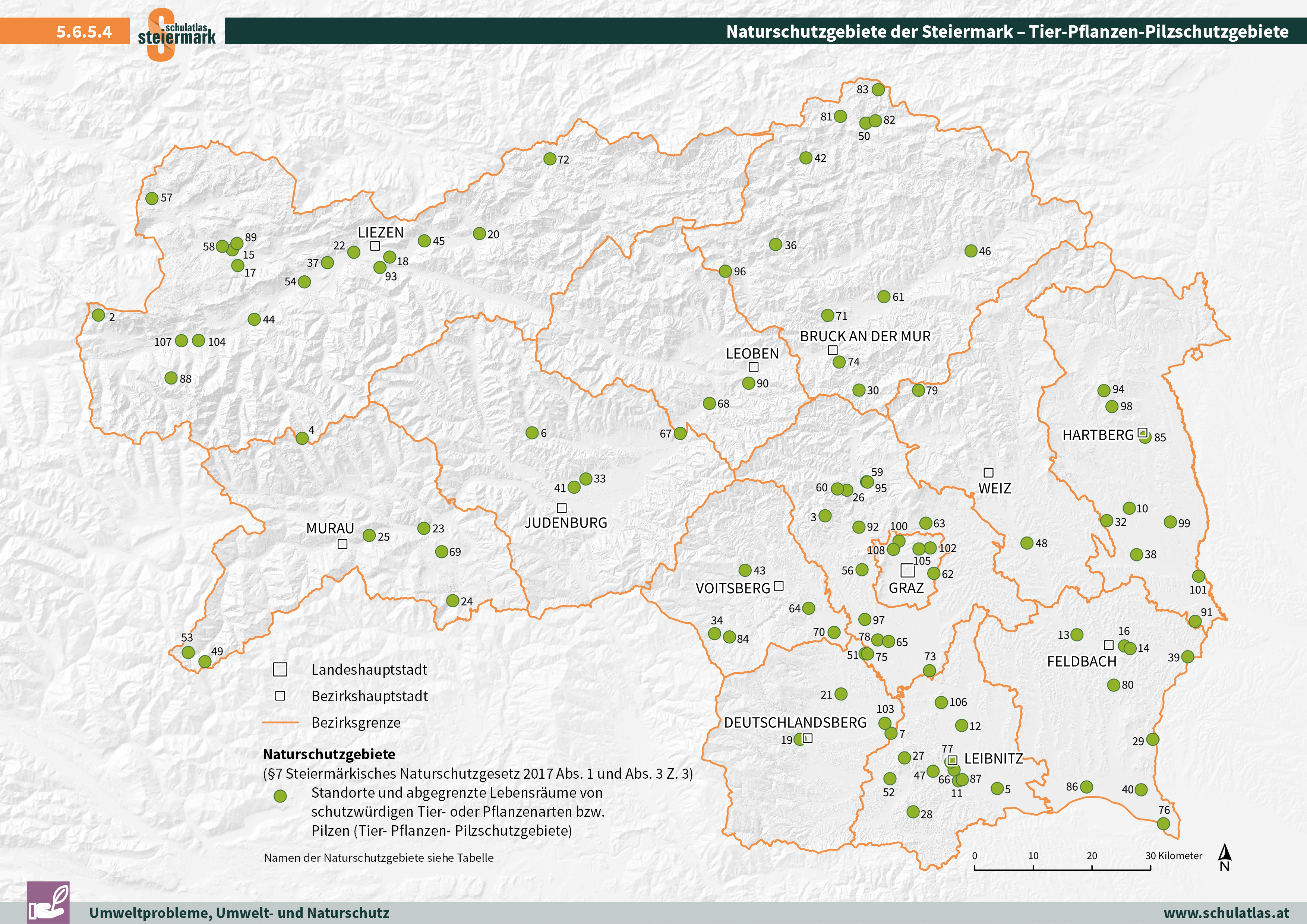
Task: Select the Leoben town square symbol
Action: tap(754, 367)
